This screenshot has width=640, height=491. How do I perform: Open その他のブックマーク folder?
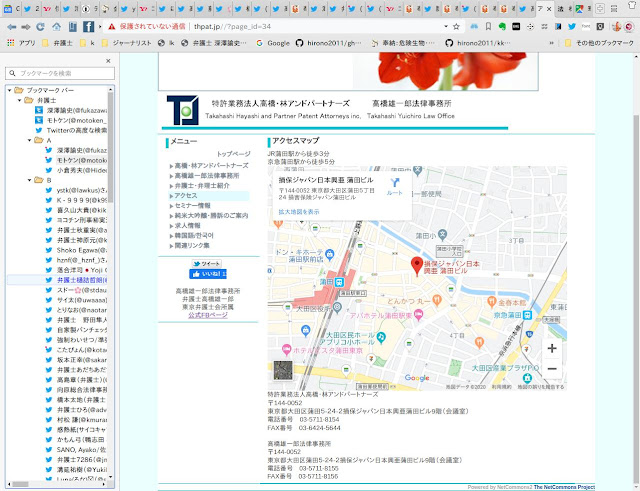(x=599, y=43)
